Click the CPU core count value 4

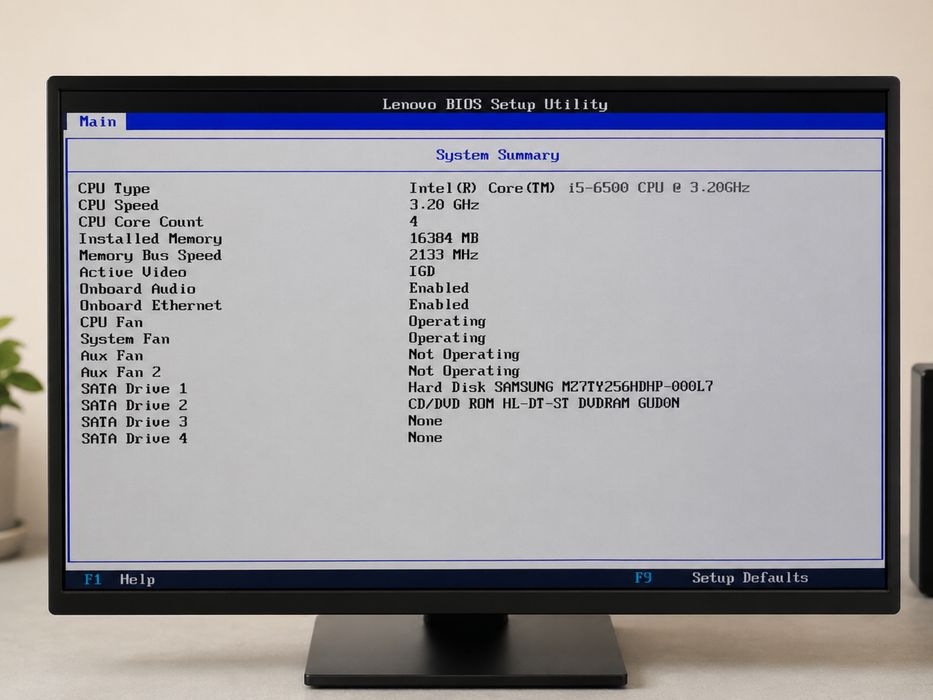[x=414, y=221]
